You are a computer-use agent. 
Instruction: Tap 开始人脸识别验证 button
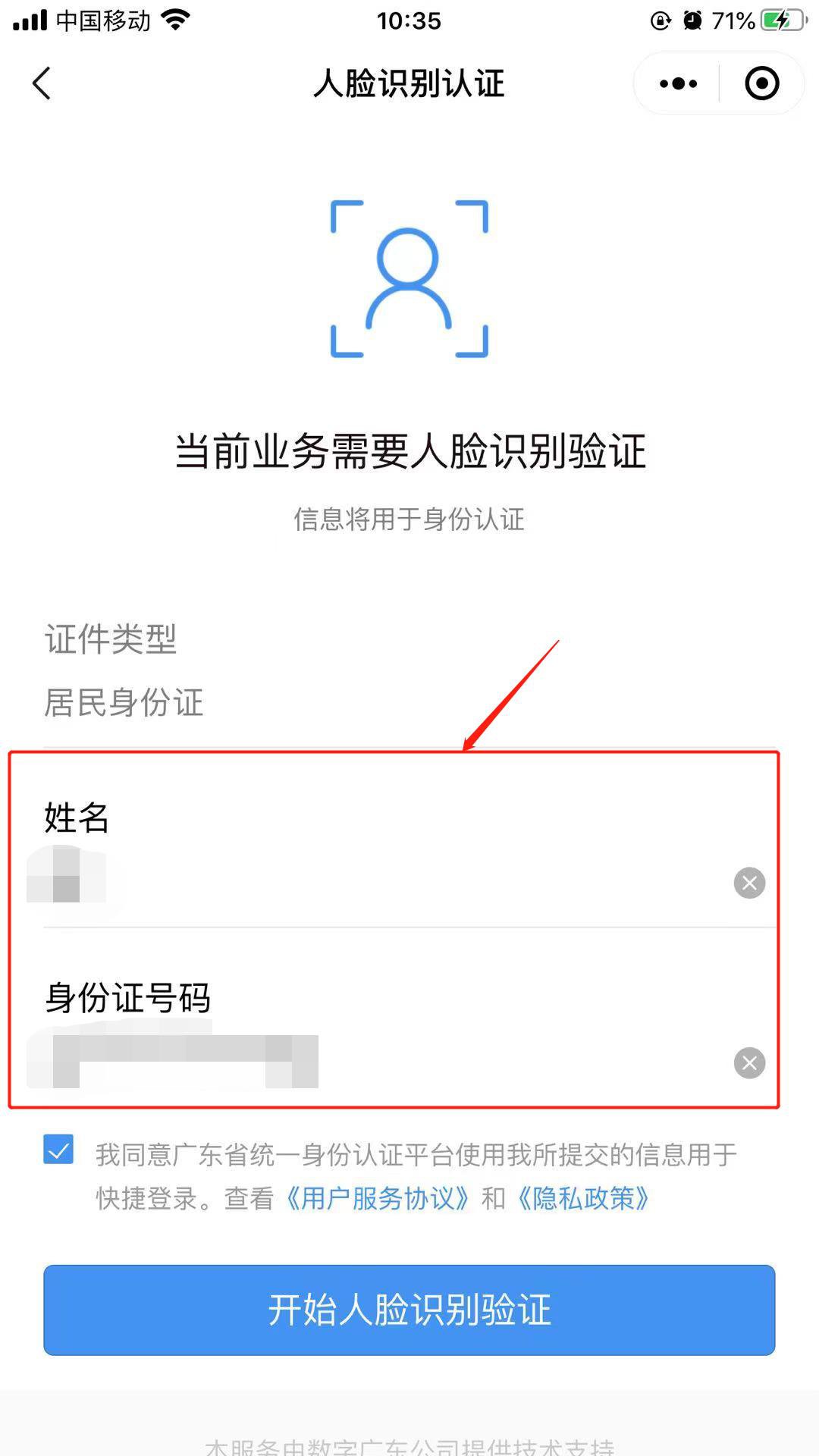[409, 1310]
